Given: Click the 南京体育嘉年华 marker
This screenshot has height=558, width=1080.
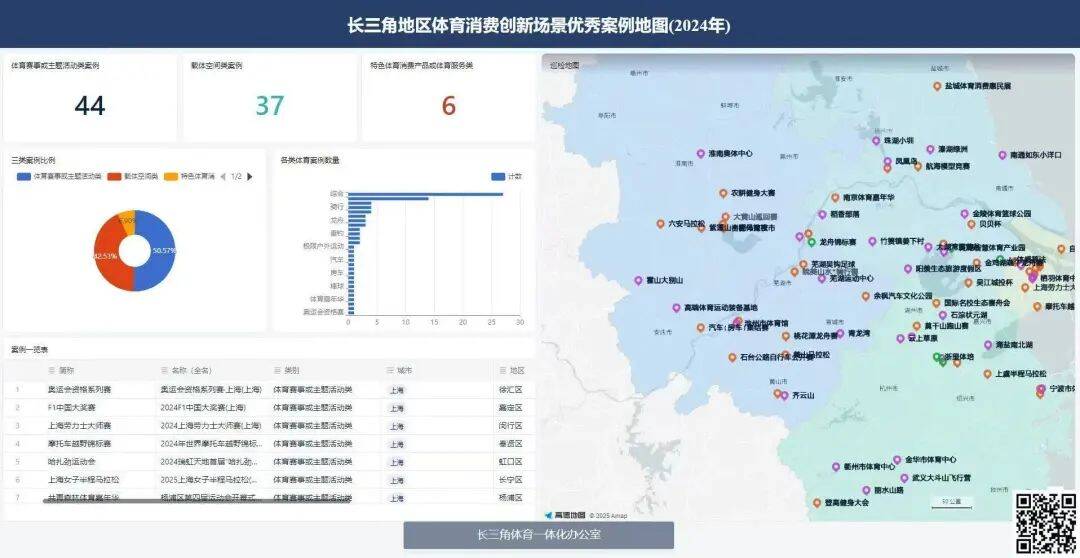Looking at the screenshot, I should [835, 198].
